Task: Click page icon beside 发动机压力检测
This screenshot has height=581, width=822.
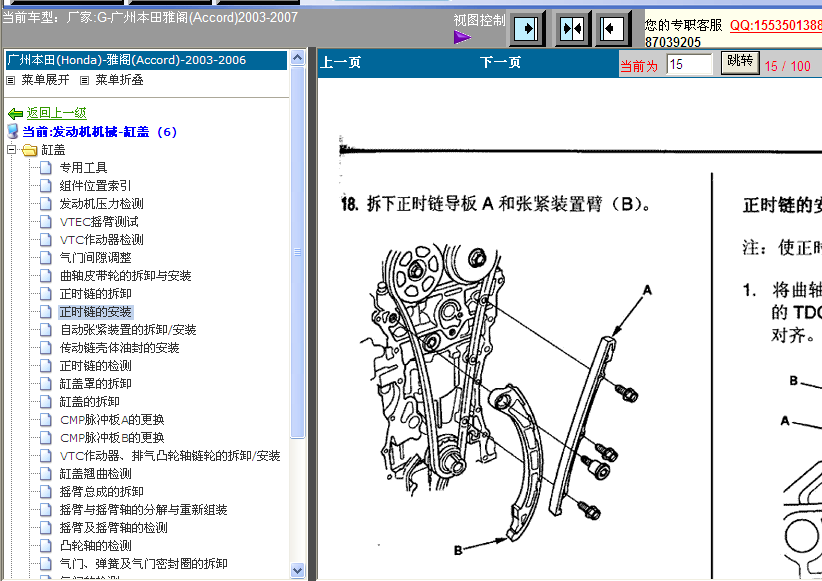Action: click(x=46, y=203)
